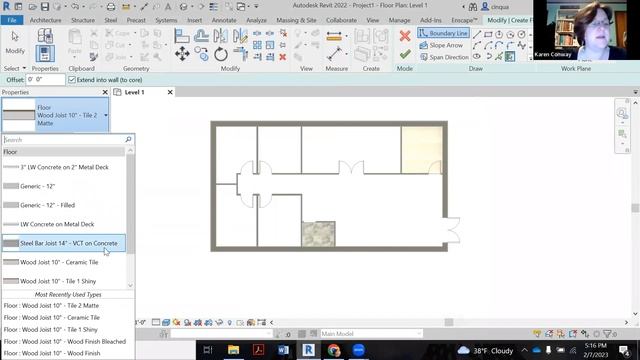Viewport: 640px width, 360px height.
Task: Click the Save icon in quick access toolbar
Action: click(x=44, y=7)
